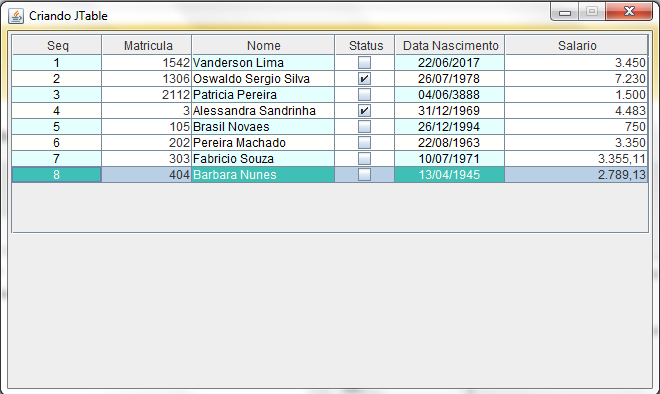Click Seq cell of Oswaldo Sergio Silva row

coord(57,79)
